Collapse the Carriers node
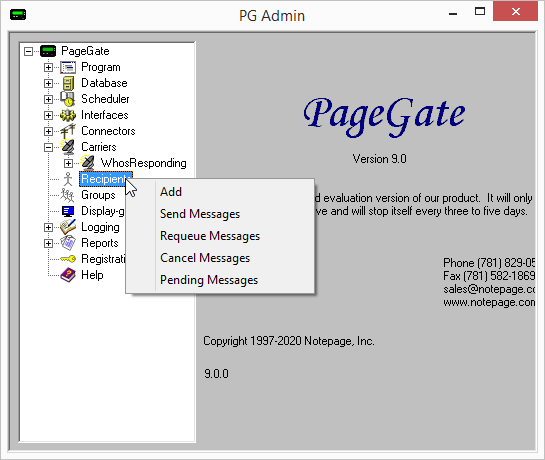 tap(48, 147)
